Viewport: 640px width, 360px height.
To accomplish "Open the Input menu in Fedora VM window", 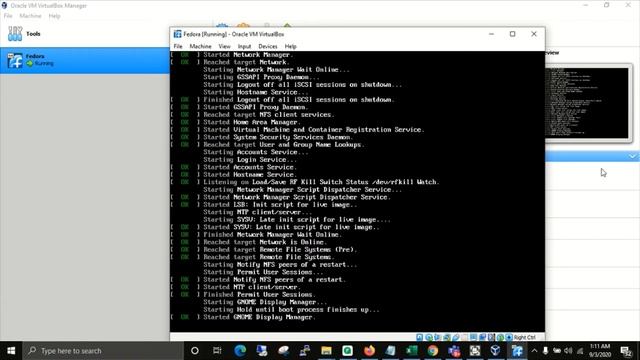I will [244, 47].
